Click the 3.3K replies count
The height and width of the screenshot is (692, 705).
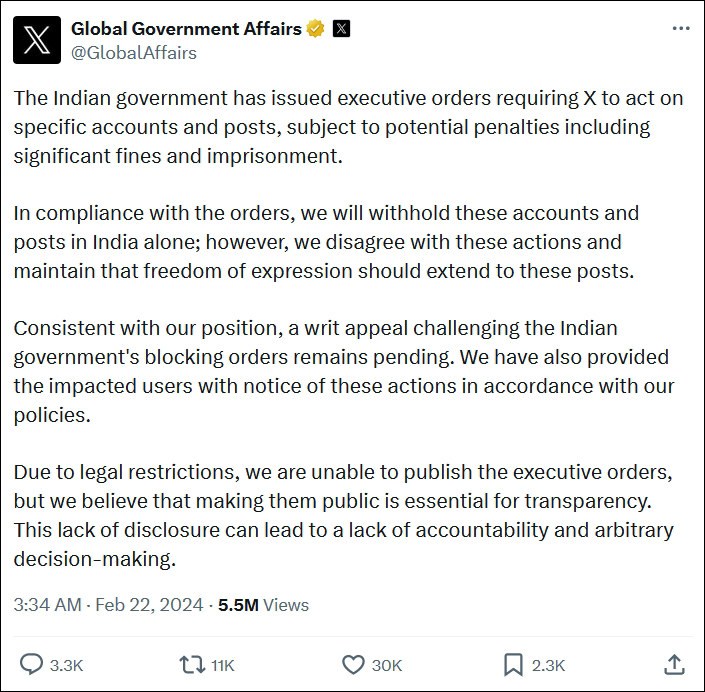[x=67, y=665]
